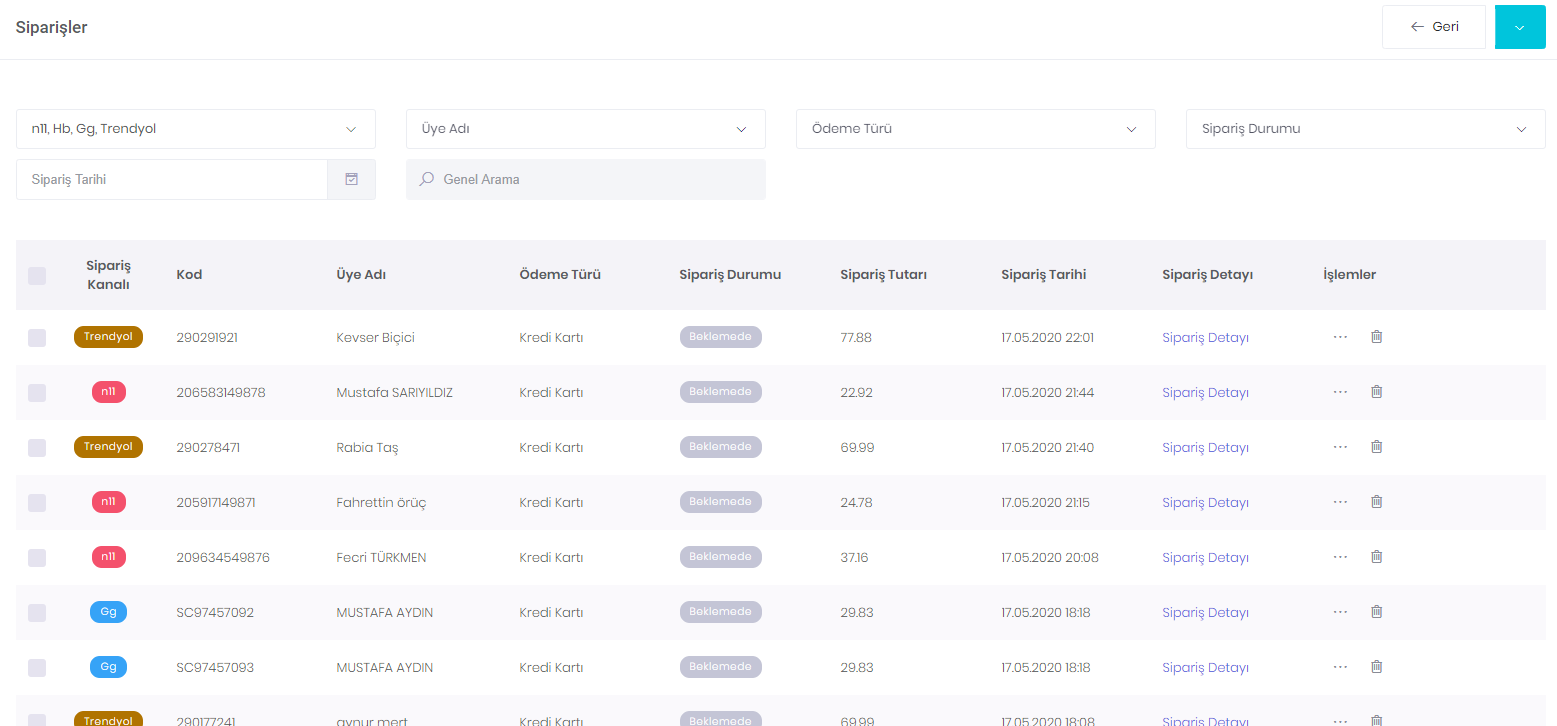1557x726 pixels.
Task: Select checkbox for order 209634549876
Action: [37, 558]
